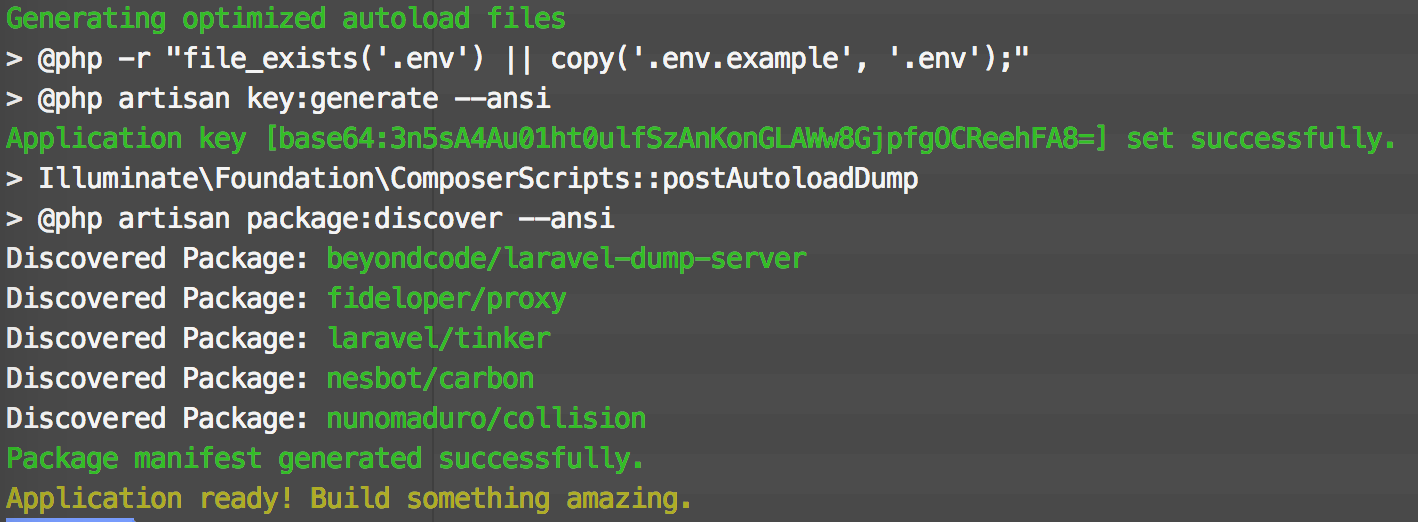
Task: Click 'Application ready! Build something amazing.' line
Action: pos(350,498)
